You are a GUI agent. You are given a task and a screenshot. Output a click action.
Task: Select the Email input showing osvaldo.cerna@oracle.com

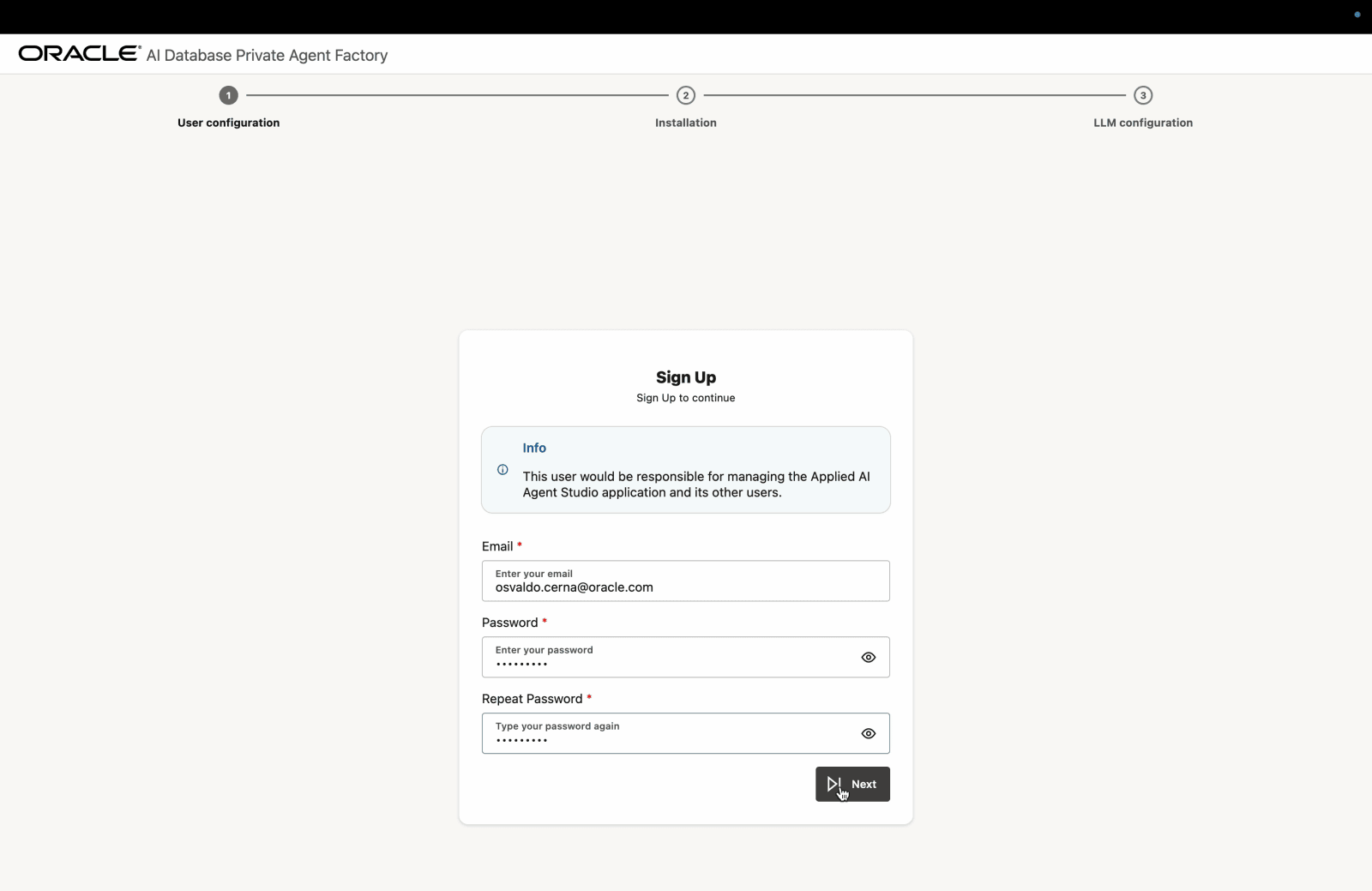click(x=685, y=581)
